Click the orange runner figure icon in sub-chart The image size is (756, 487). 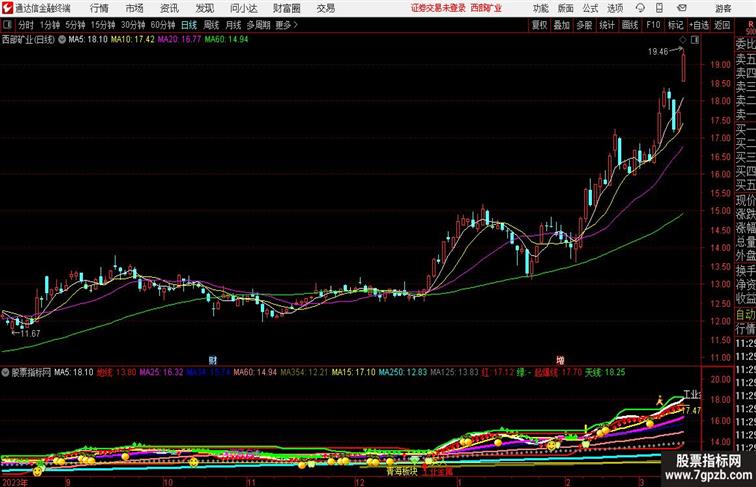(x=660, y=400)
